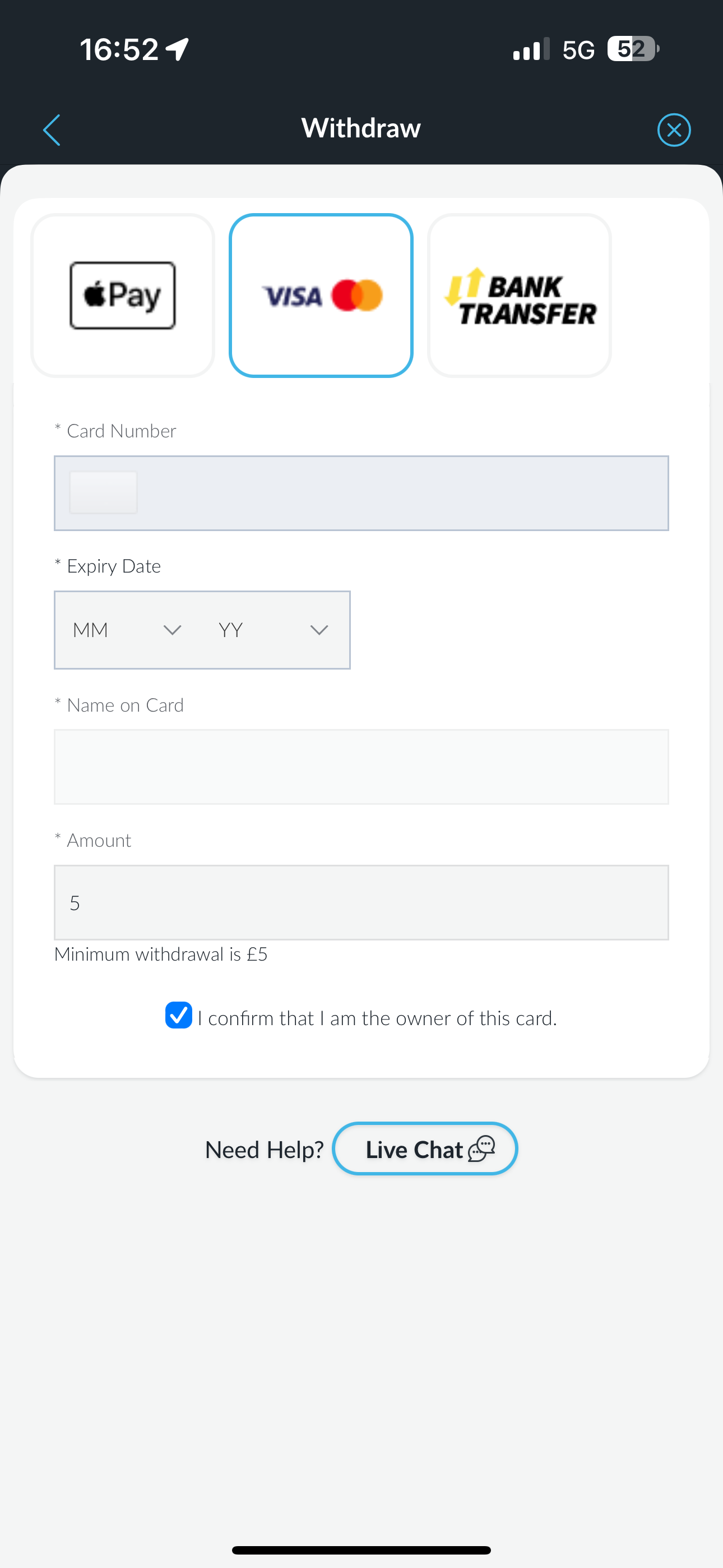The height and width of the screenshot is (1568, 723).
Task: Focus the Amount input showing 5
Action: tap(361, 903)
